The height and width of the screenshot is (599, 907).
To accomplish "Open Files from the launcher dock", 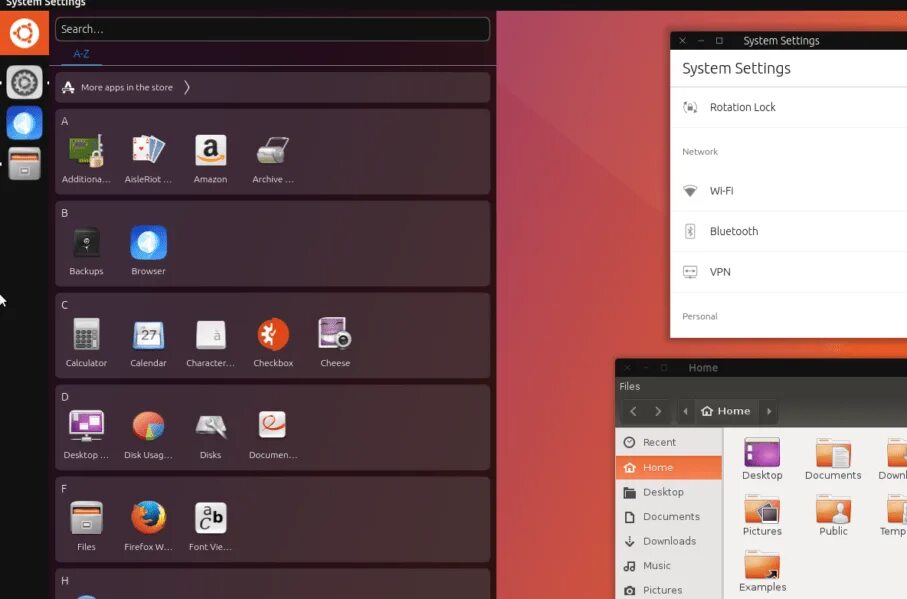I will point(24,163).
